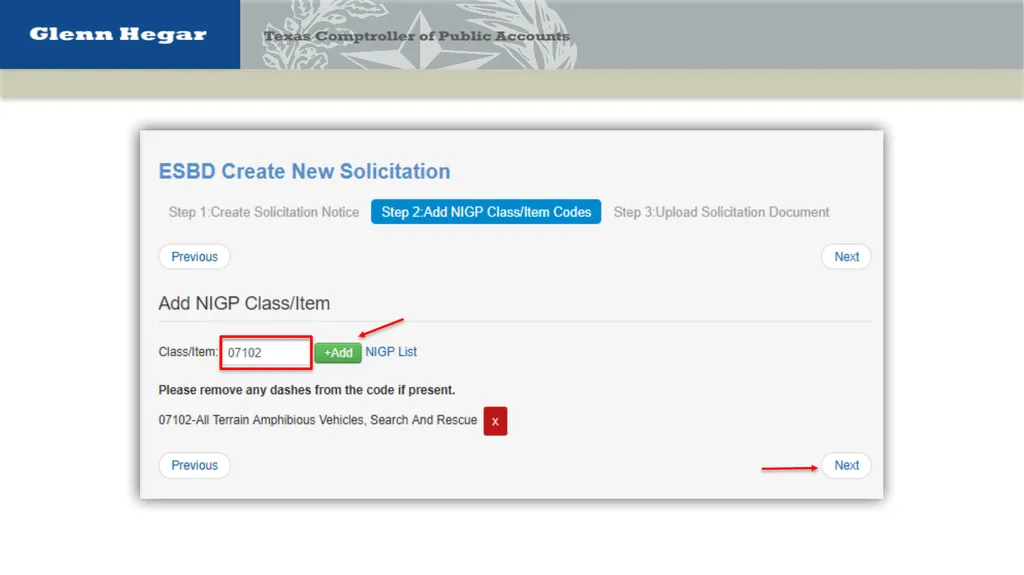Click the ESBD Create New Solicitation heading
This screenshot has width=1024, height=575.
pos(304,171)
